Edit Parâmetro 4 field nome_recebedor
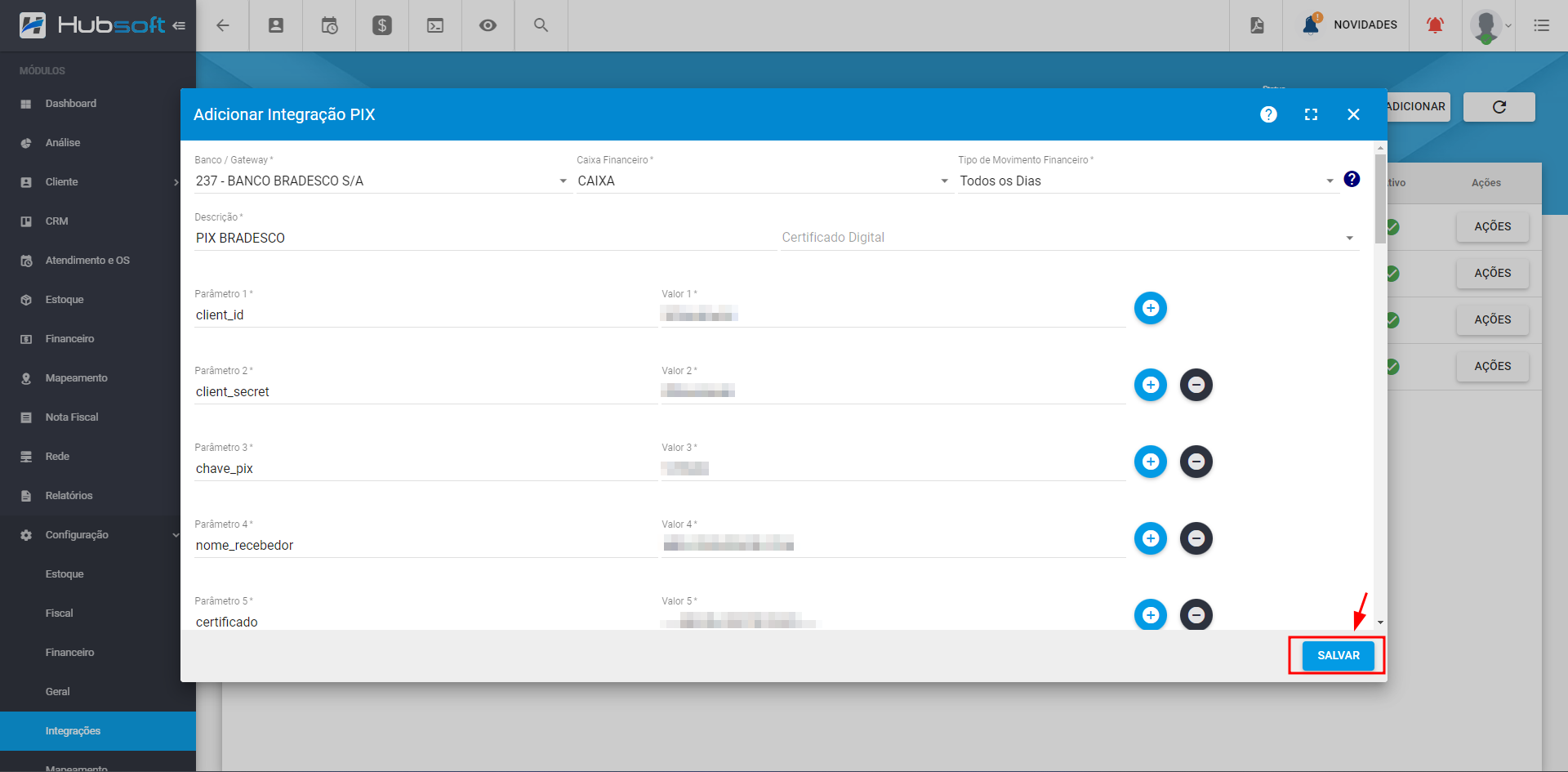 pyautogui.click(x=425, y=545)
